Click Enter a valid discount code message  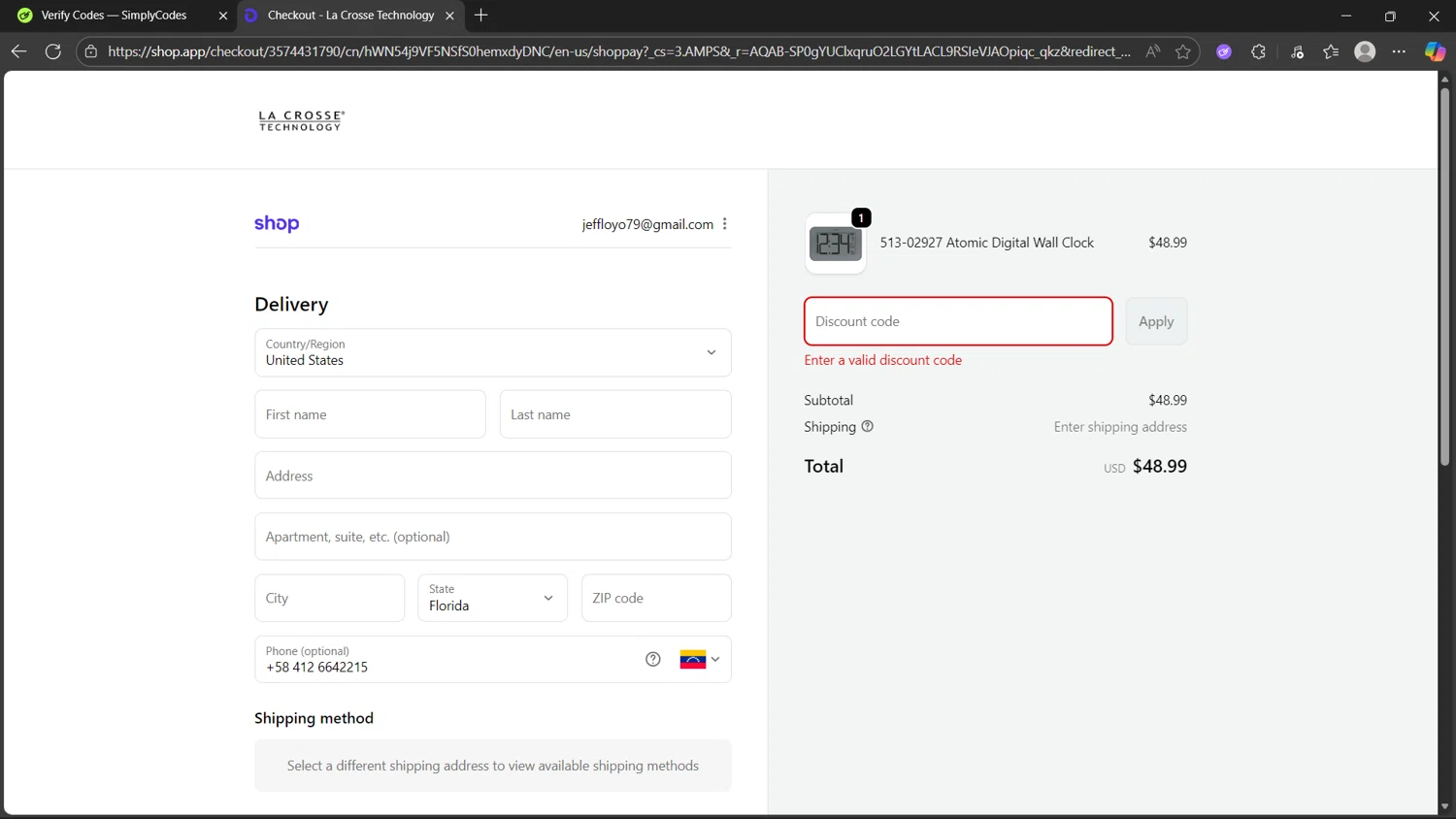point(882,360)
